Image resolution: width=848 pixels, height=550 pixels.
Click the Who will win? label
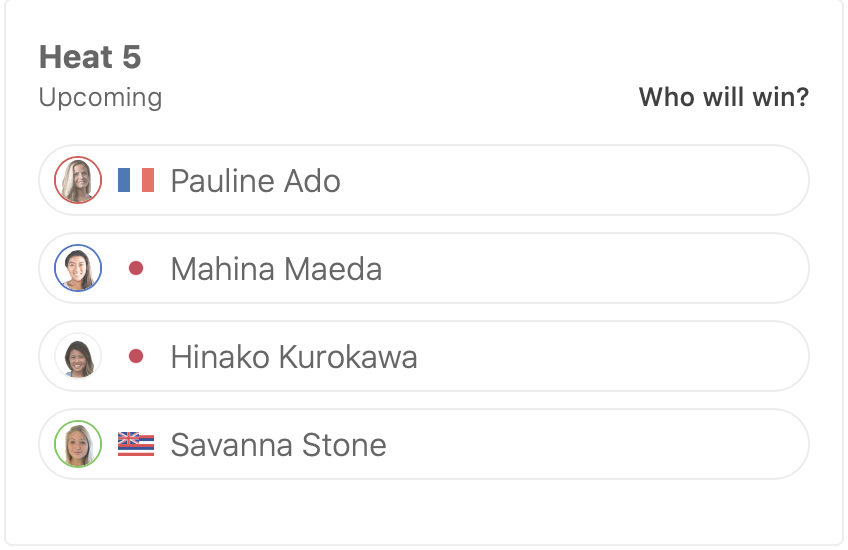(x=724, y=98)
